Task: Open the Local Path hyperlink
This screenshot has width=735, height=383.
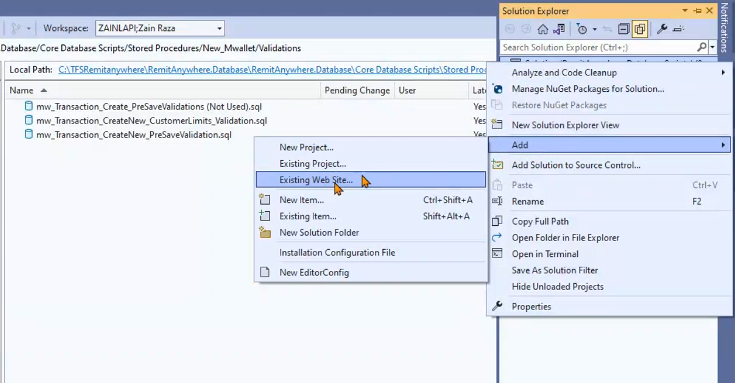Action: tap(272, 69)
